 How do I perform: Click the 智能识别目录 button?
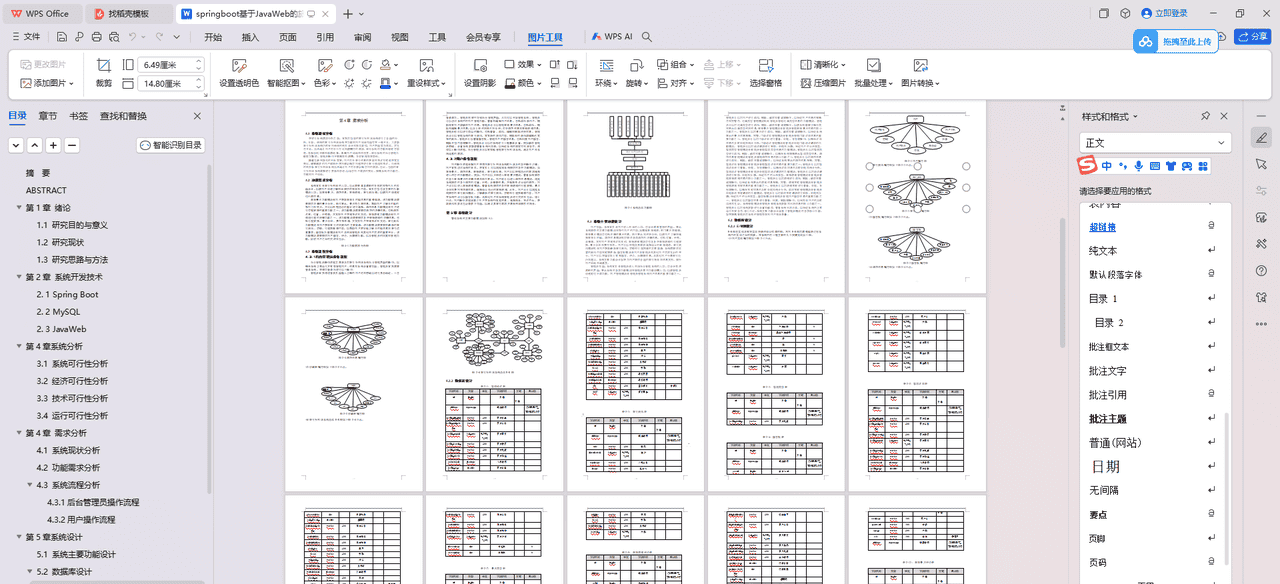pyautogui.click(x=170, y=146)
